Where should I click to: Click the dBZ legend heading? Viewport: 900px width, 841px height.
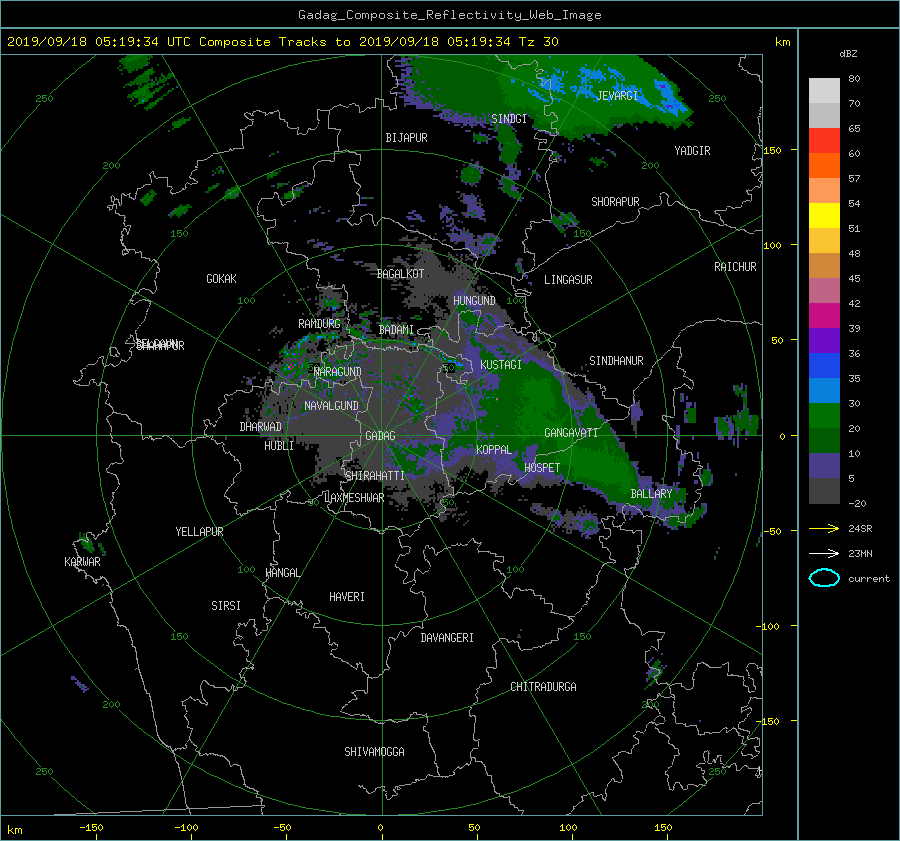click(x=848, y=54)
